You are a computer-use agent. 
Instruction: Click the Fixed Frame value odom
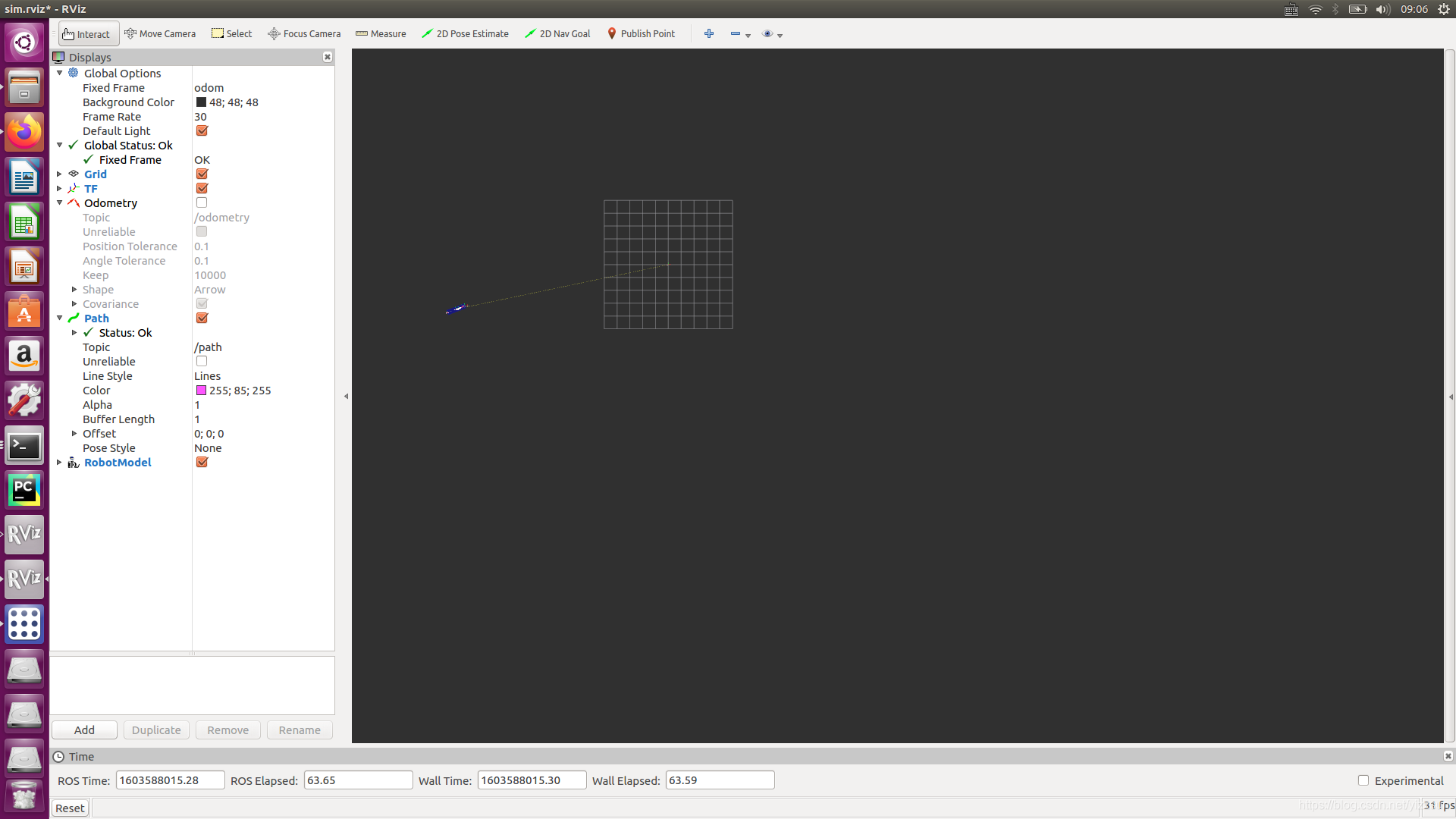tap(209, 88)
